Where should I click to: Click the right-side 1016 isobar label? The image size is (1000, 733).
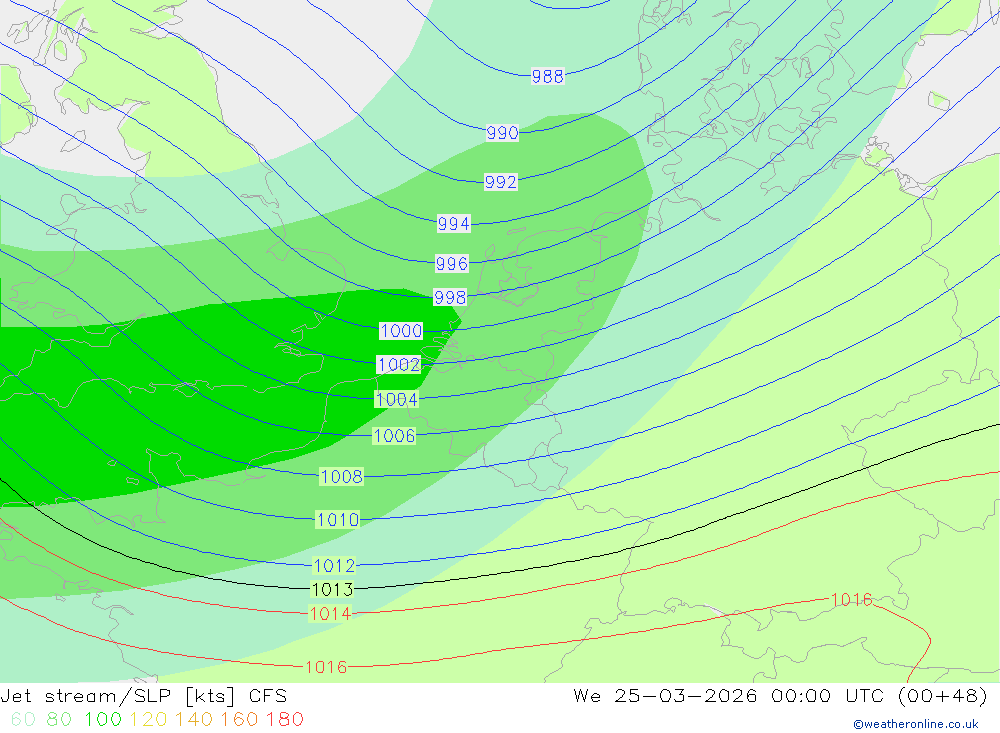(x=851, y=600)
